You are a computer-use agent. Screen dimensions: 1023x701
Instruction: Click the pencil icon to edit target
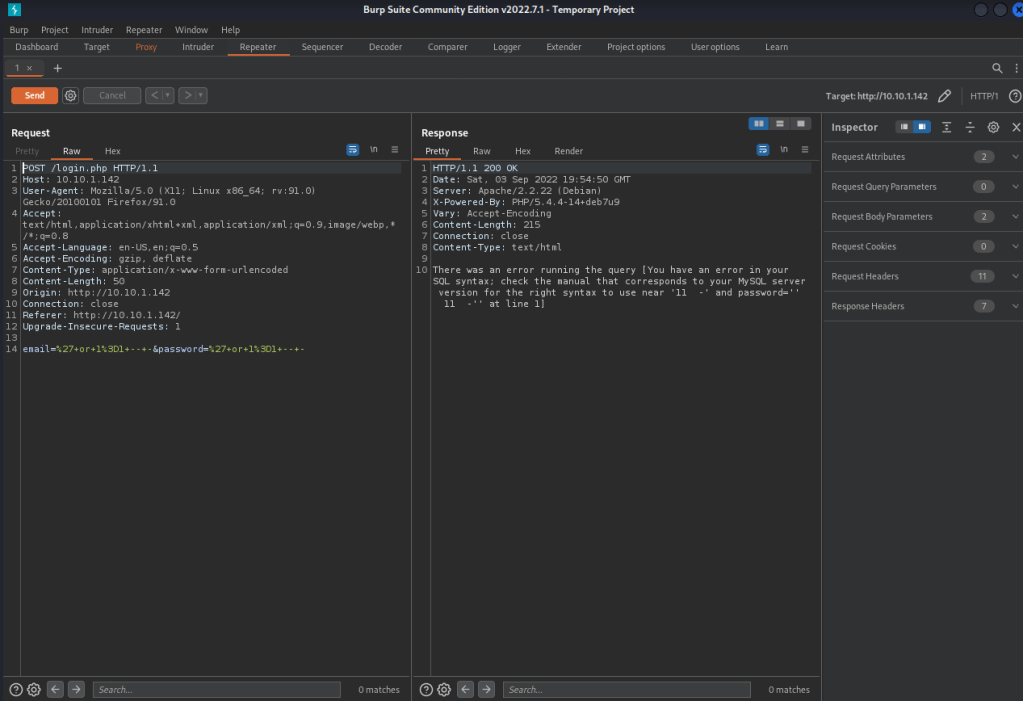[944, 96]
